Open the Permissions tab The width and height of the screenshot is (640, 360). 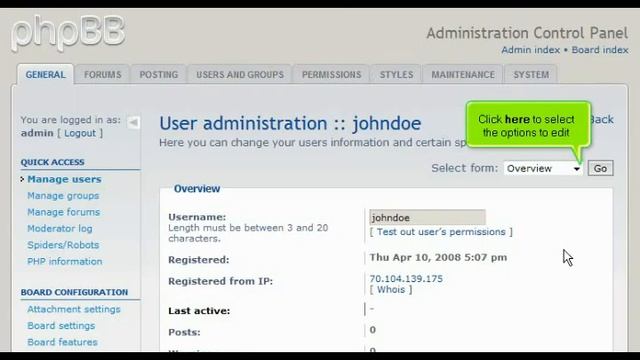click(x=331, y=75)
